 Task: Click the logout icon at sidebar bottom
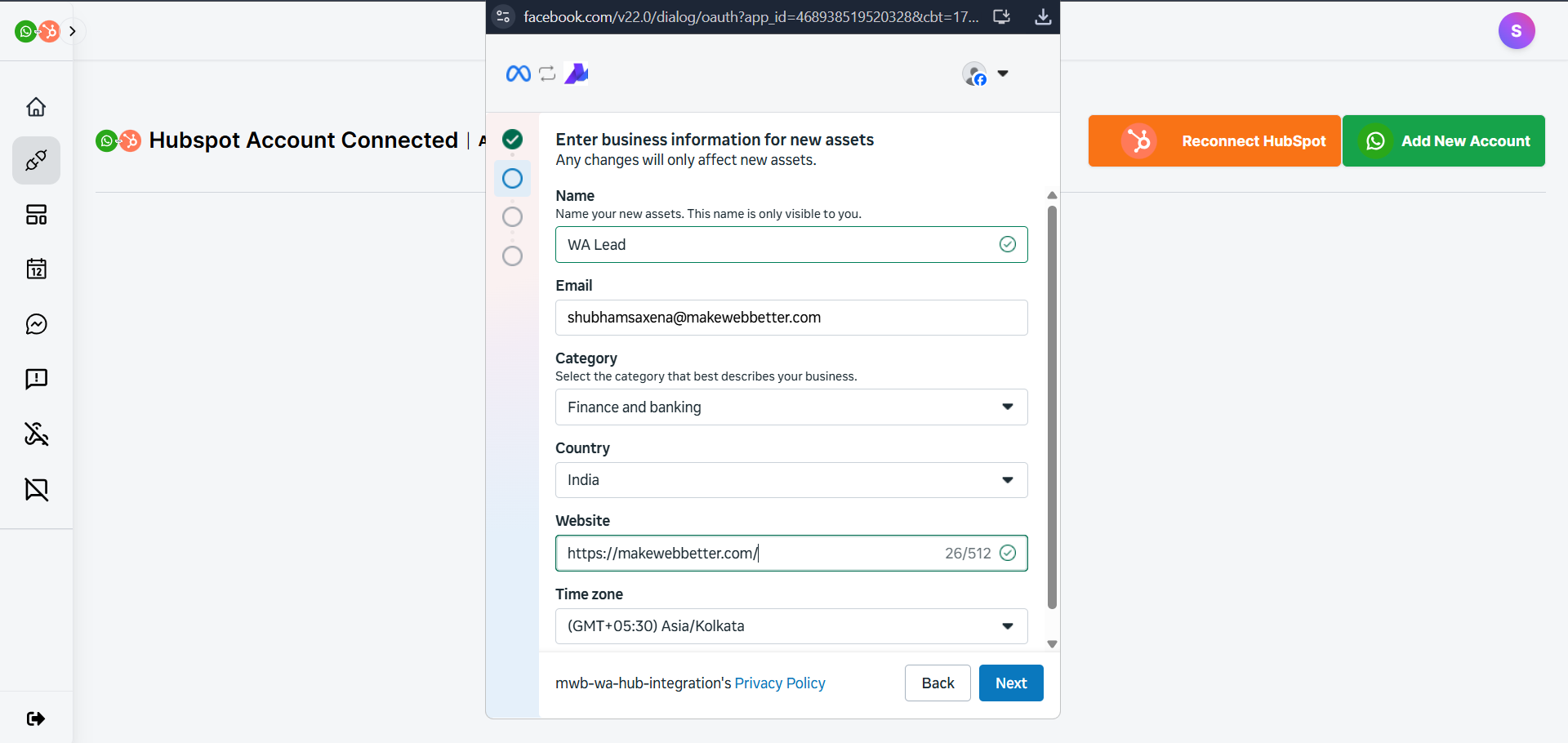(x=36, y=719)
